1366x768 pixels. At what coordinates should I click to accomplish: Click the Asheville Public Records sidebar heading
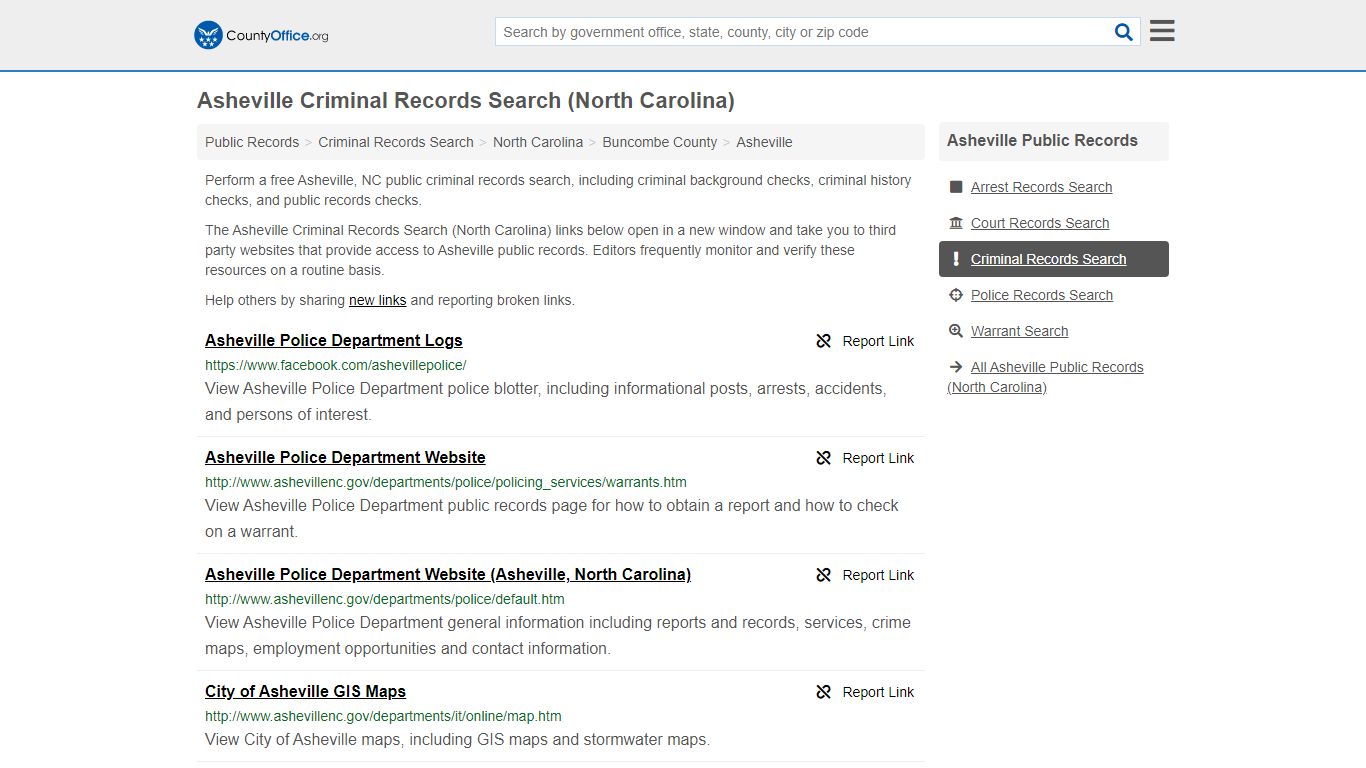click(1042, 140)
